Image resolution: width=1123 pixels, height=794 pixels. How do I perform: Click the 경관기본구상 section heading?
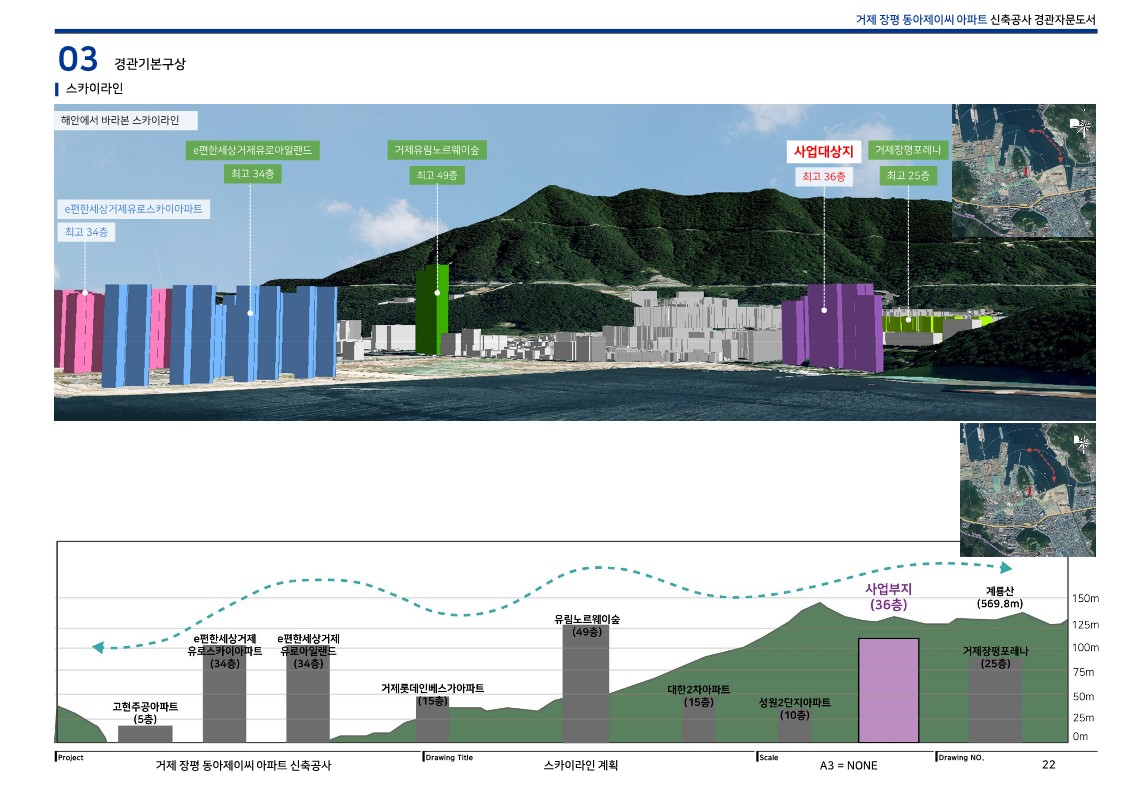pos(150,64)
